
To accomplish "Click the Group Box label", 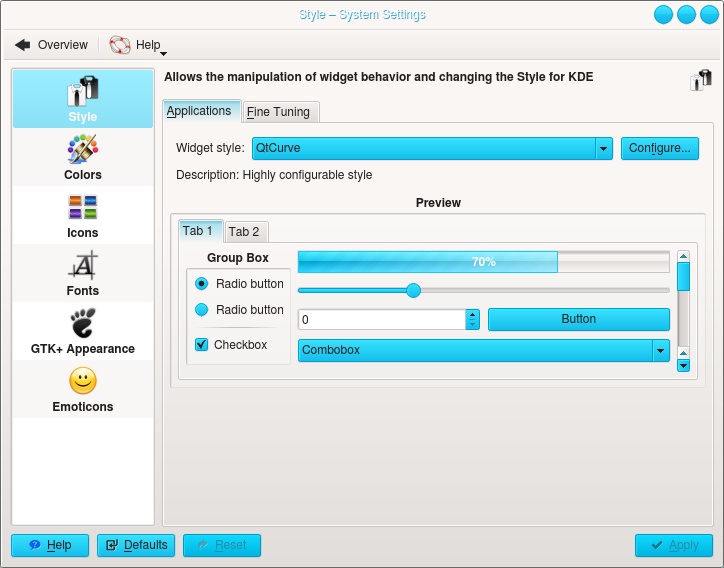I will 238,258.
